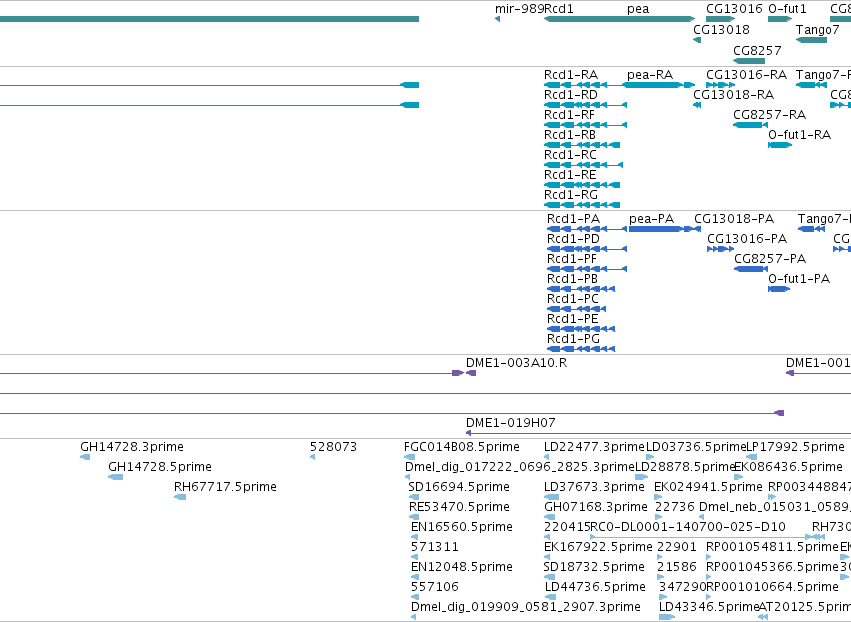Click the CG13016-RA transcript

(x=720, y=85)
